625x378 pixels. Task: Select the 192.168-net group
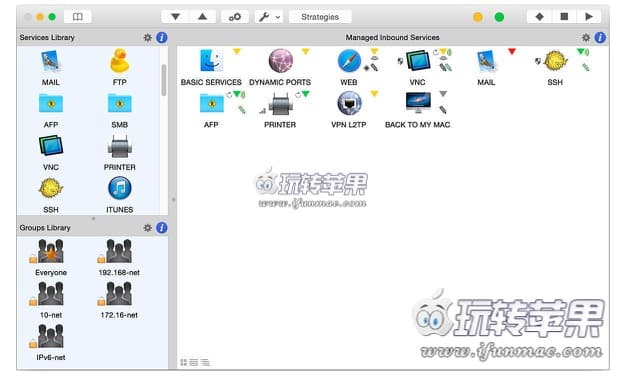click(x=119, y=251)
